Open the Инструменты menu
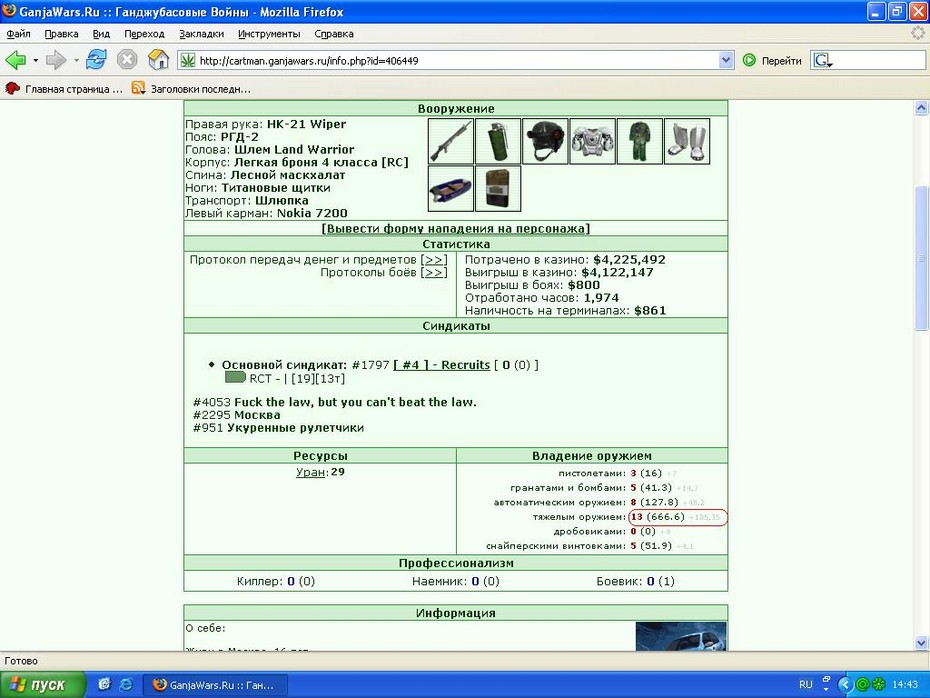The width and height of the screenshot is (930, 698). pos(269,34)
